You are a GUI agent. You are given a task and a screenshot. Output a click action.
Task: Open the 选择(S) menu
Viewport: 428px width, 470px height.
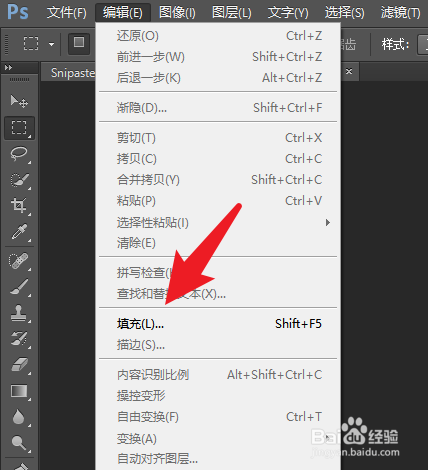344,13
